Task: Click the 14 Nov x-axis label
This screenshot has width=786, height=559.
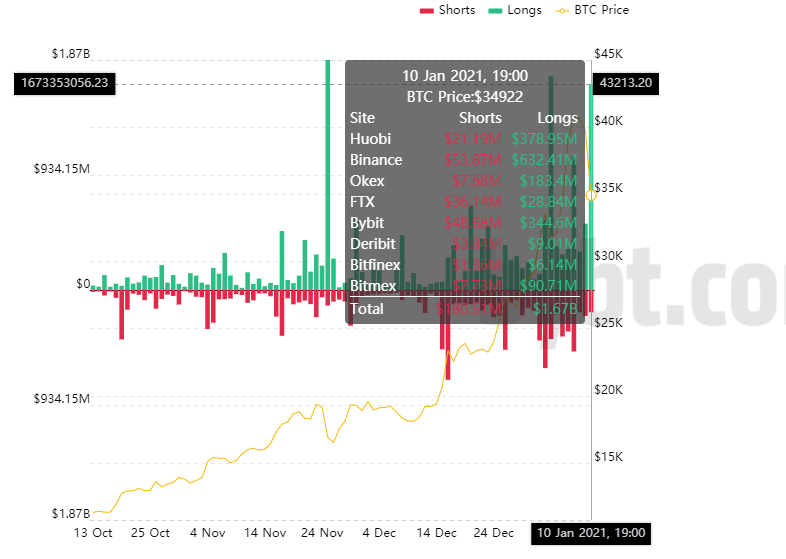Action: [265, 533]
